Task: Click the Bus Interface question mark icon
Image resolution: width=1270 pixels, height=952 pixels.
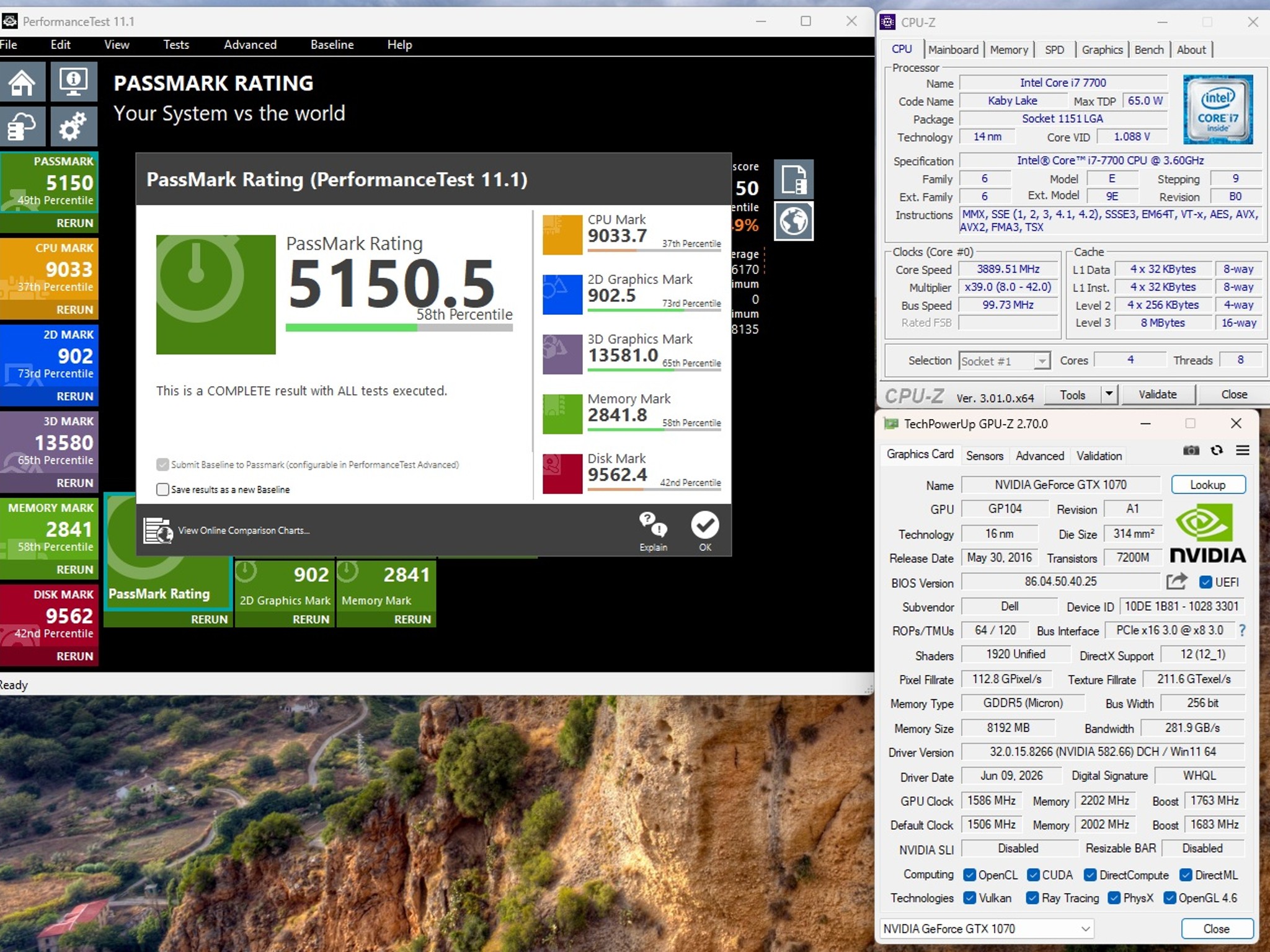Action: tap(1242, 630)
